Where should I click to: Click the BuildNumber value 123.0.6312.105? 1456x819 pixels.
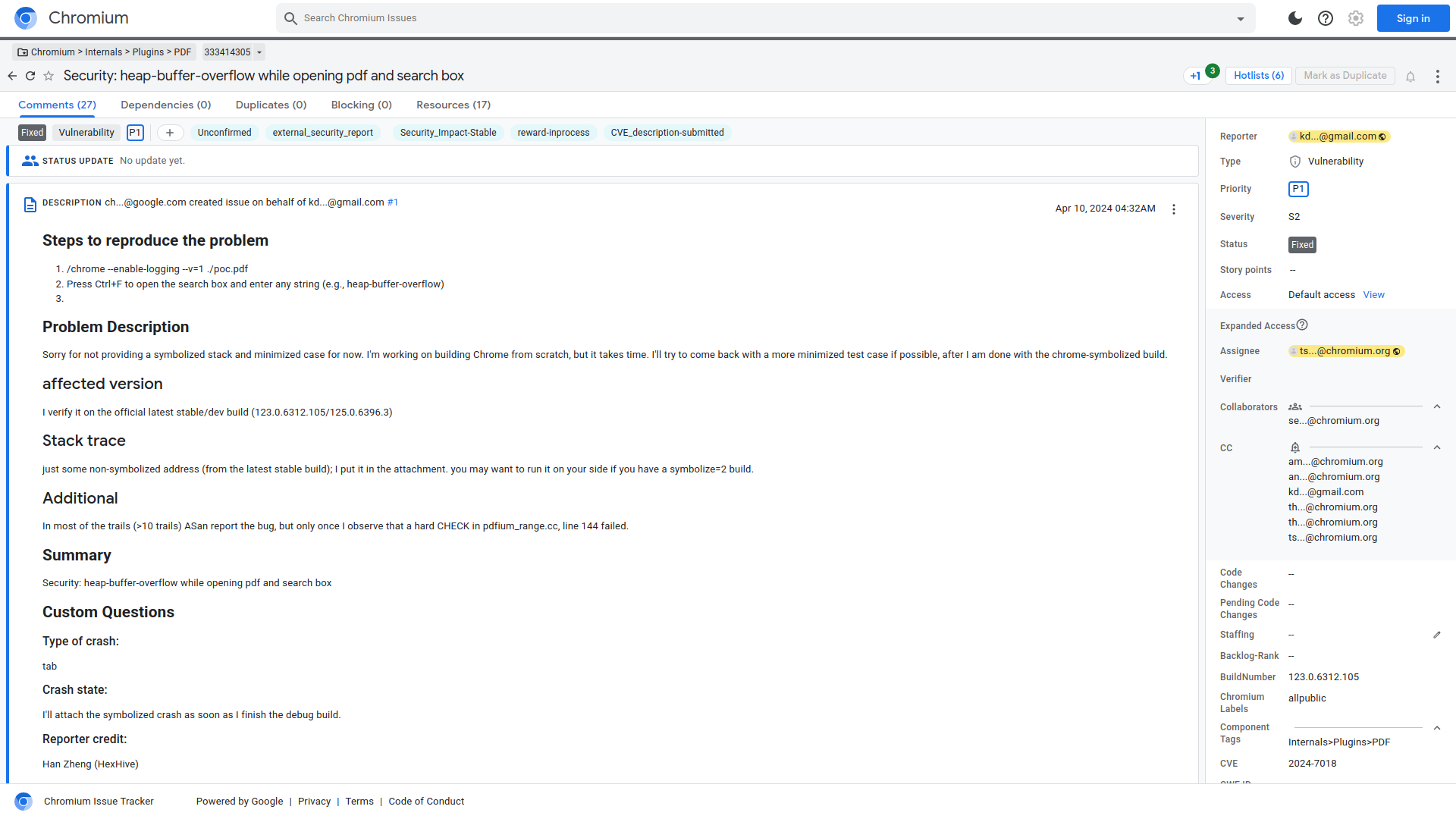[1323, 677]
